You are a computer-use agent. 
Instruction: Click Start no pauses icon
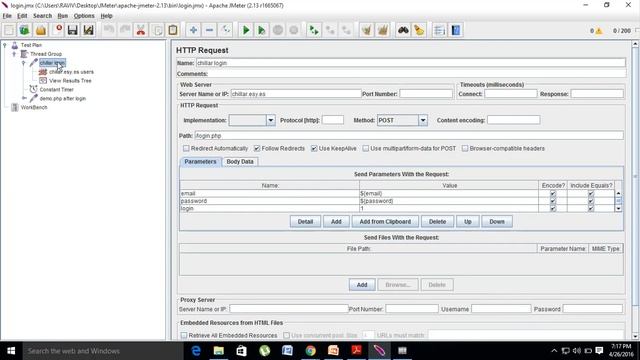point(262,30)
